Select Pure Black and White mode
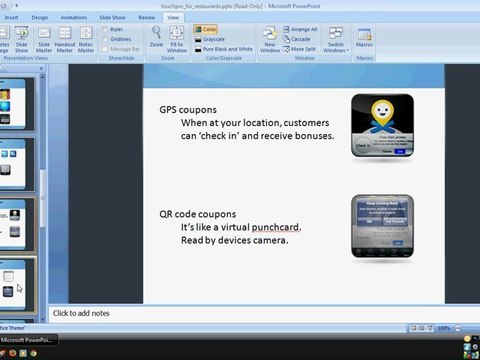Image resolution: width=480 pixels, height=360 pixels. 224,49
